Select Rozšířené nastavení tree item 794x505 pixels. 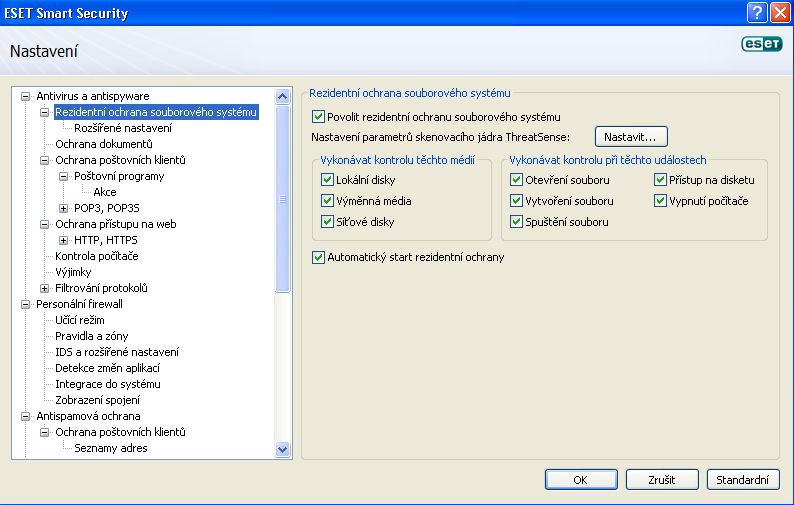tap(123, 128)
